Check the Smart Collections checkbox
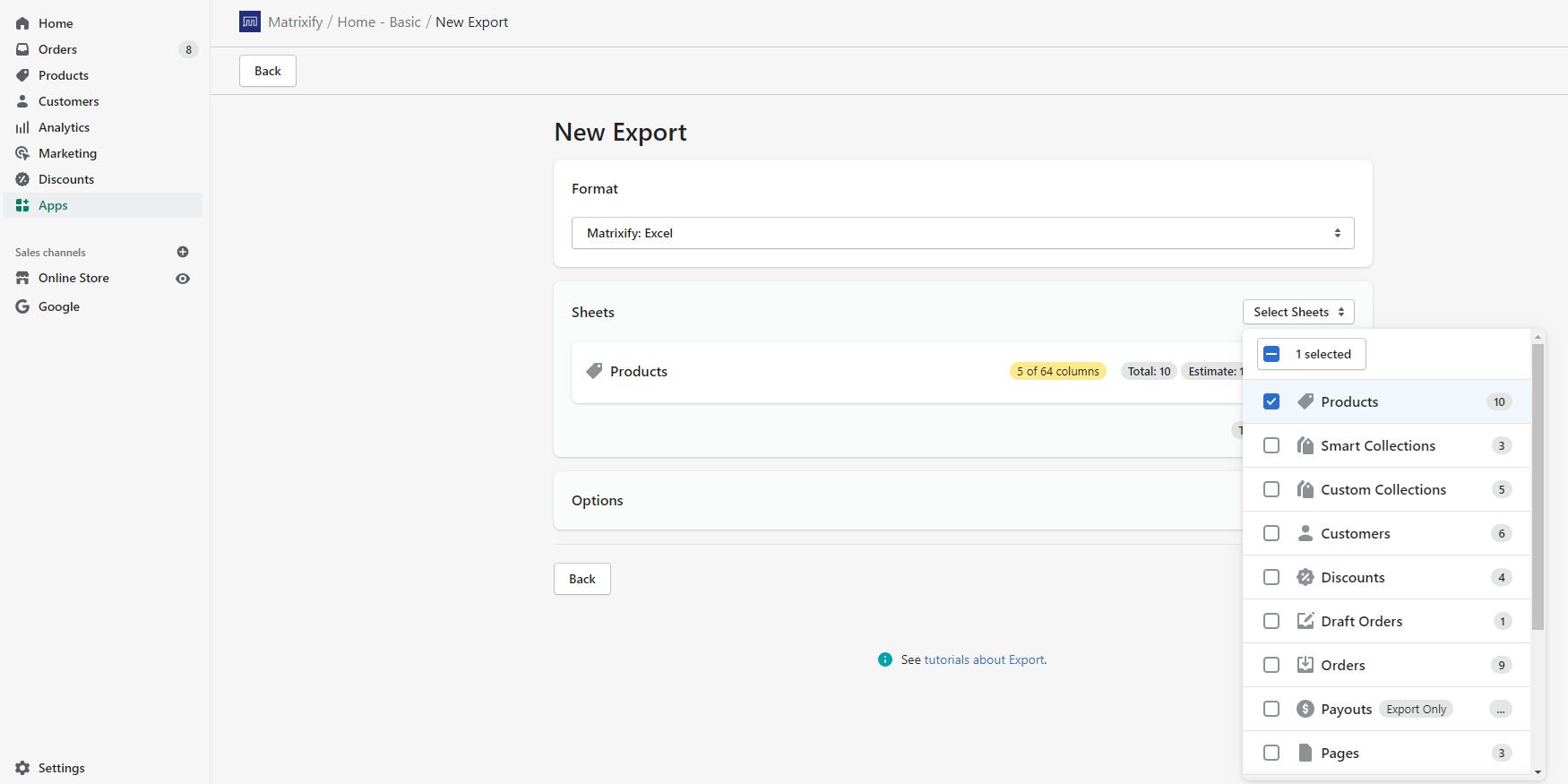Image resolution: width=1568 pixels, height=784 pixels. point(1271,445)
